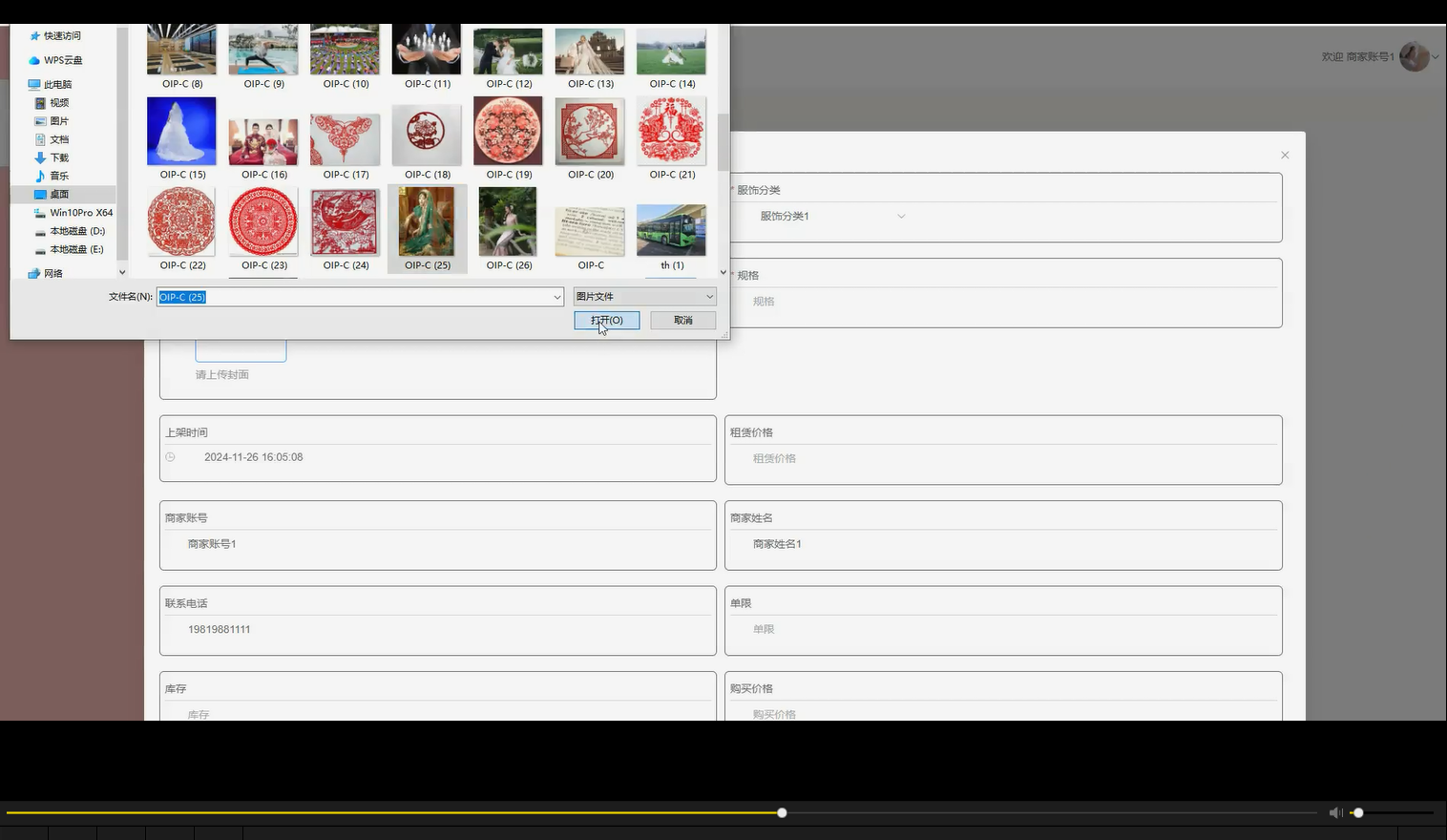Click the 上架时间 date field
The width and height of the screenshot is (1447, 840).
point(438,457)
